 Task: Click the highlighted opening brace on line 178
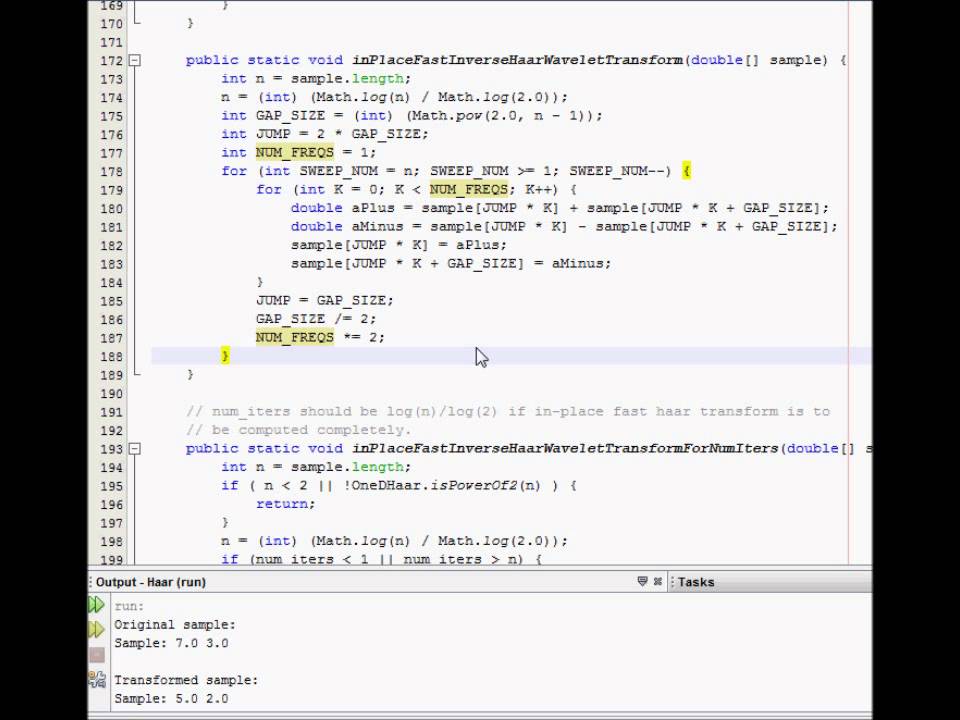pyautogui.click(x=686, y=171)
